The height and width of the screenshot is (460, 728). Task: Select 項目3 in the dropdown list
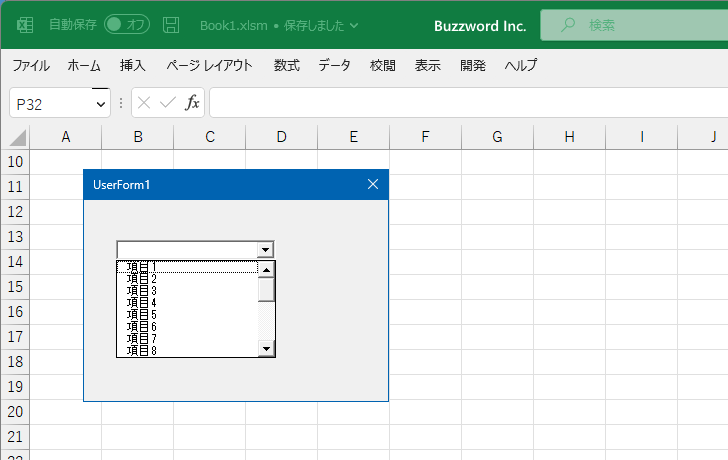click(188, 291)
